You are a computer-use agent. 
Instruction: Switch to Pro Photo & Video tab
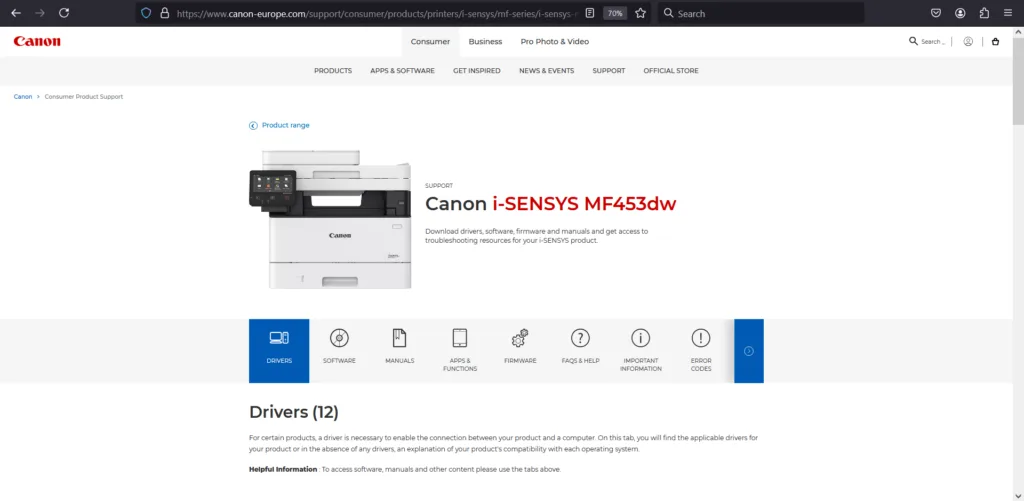554,42
